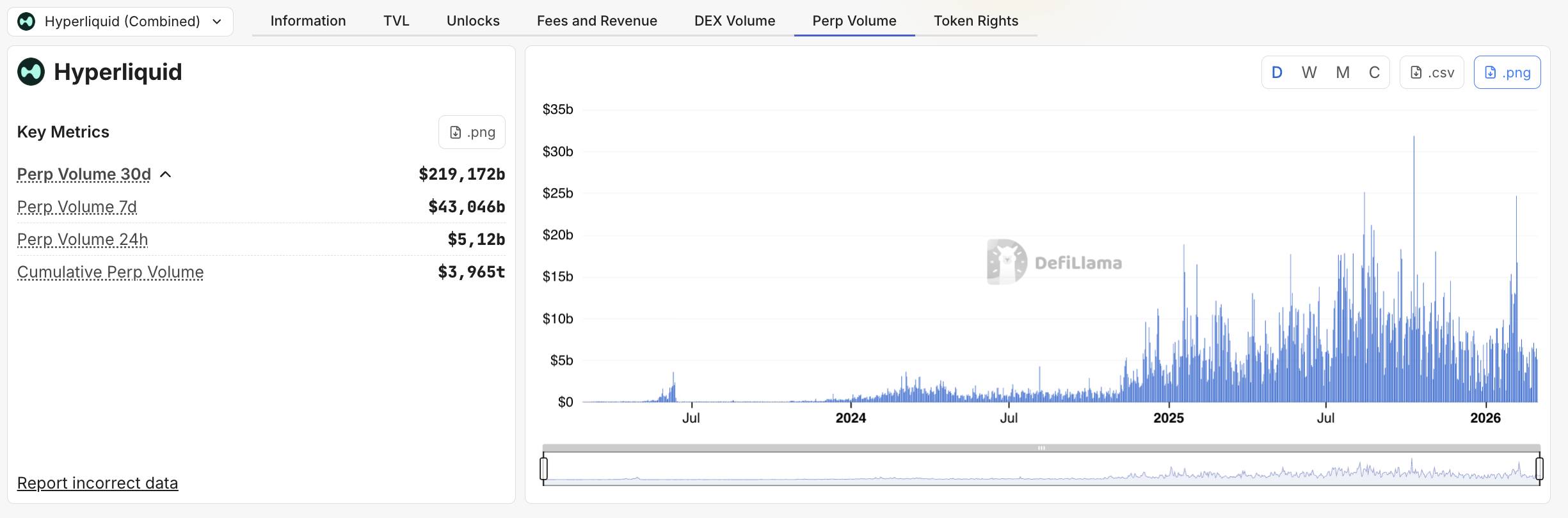Switch chart to Daily interval
Image resolution: width=1568 pixels, height=518 pixels.
point(1277,73)
